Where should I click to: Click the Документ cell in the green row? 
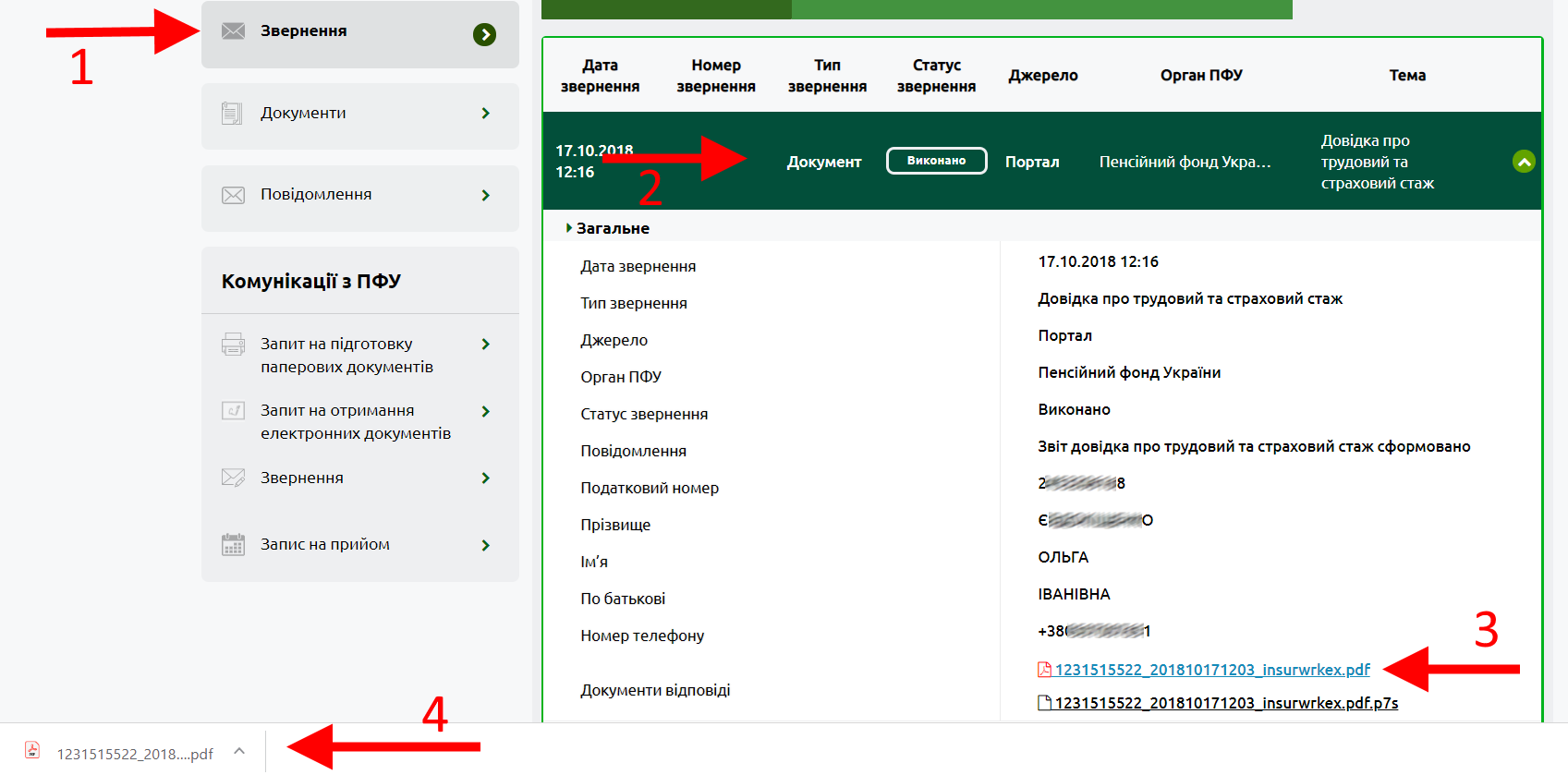coord(824,162)
